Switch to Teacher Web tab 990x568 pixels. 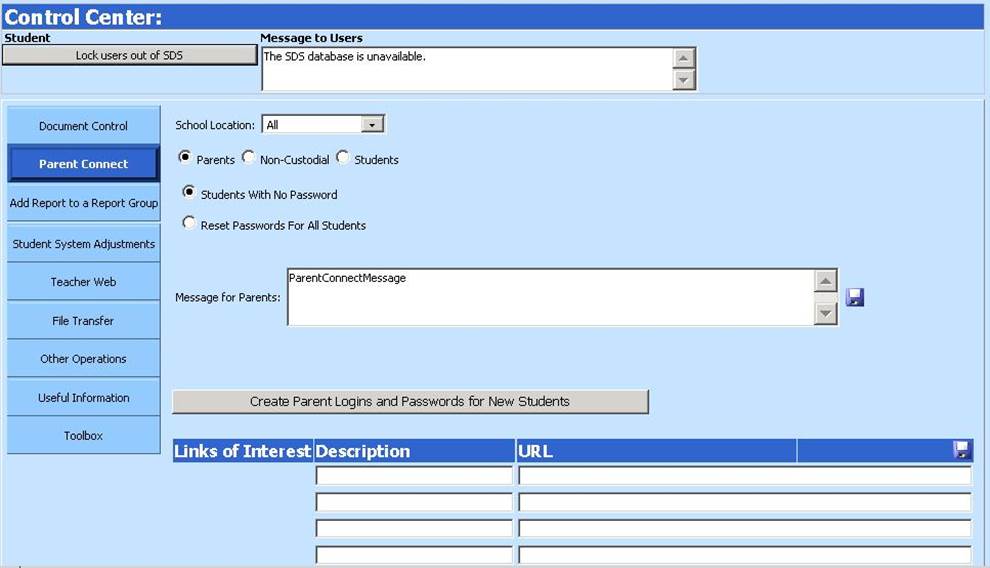(x=83, y=282)
